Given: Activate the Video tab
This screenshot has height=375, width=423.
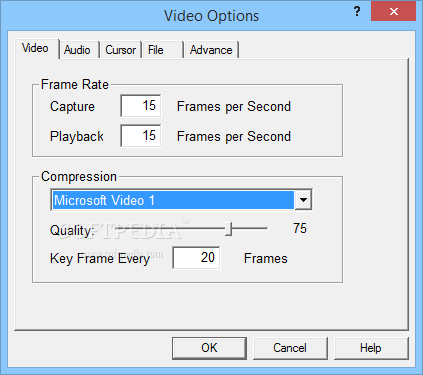Looking at the screenshot, I should click(x=36, y=49).
